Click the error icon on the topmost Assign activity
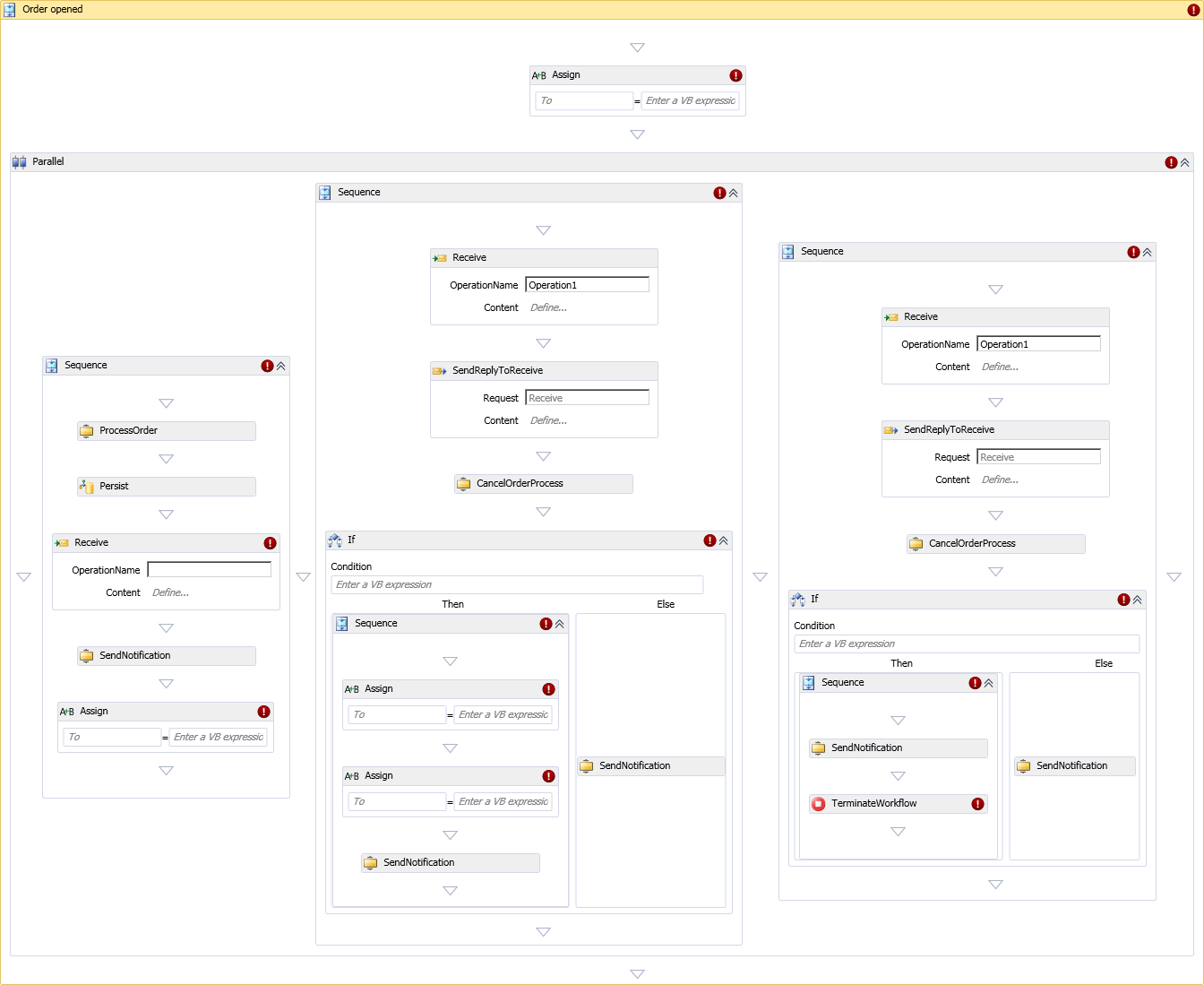Image resolution: width=1204 pixels, height=985 pixels. pos(735,75)
